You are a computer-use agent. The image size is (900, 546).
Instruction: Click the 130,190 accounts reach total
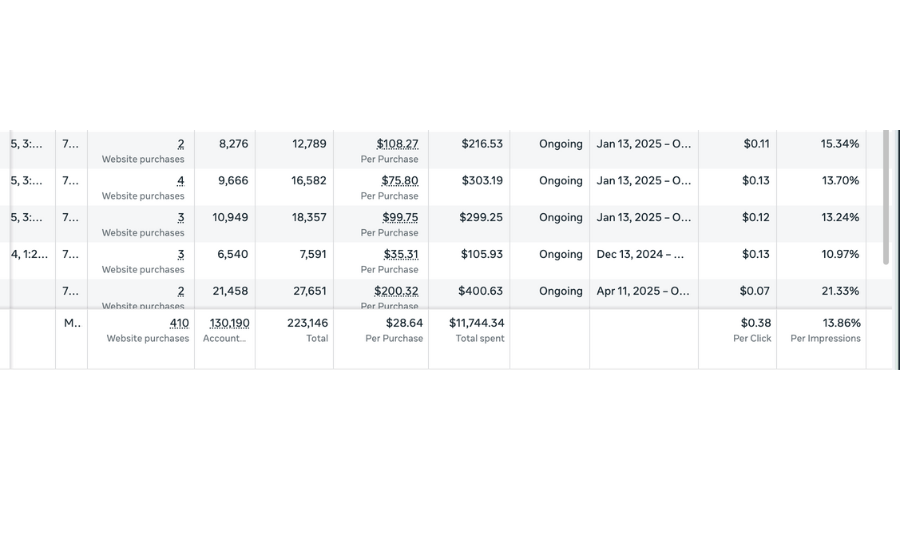point(229,323)
